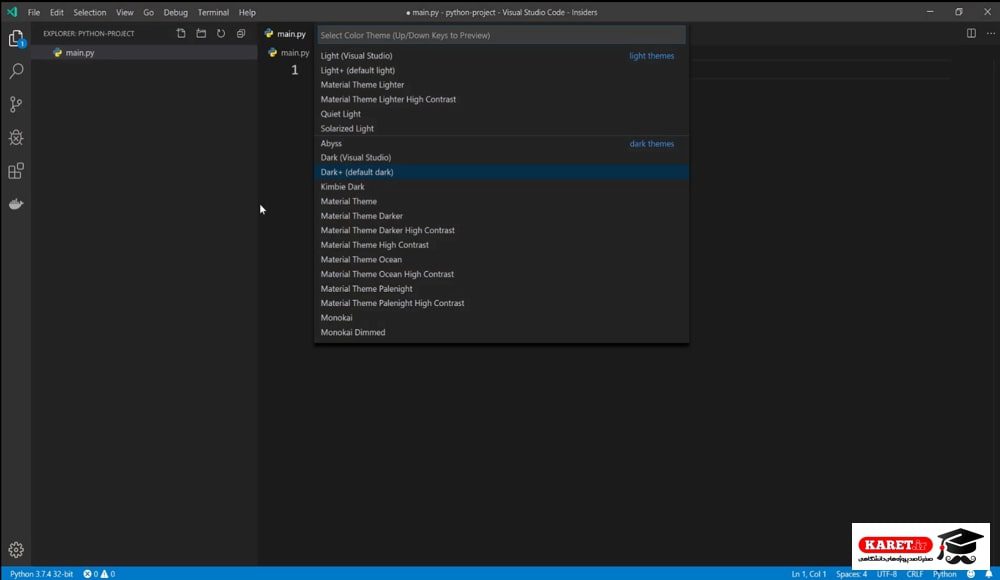This screenshot has height=580, width=1000.
Task: Open the editor More Actions ellipsis
Action: tap(990, 33)
